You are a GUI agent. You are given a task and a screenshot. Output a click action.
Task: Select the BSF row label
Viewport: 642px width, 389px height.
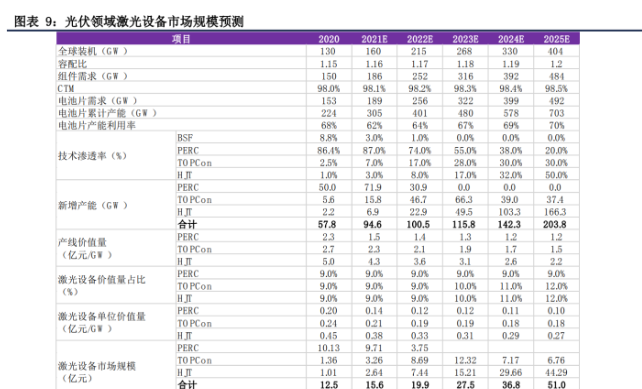coord(185,138)
